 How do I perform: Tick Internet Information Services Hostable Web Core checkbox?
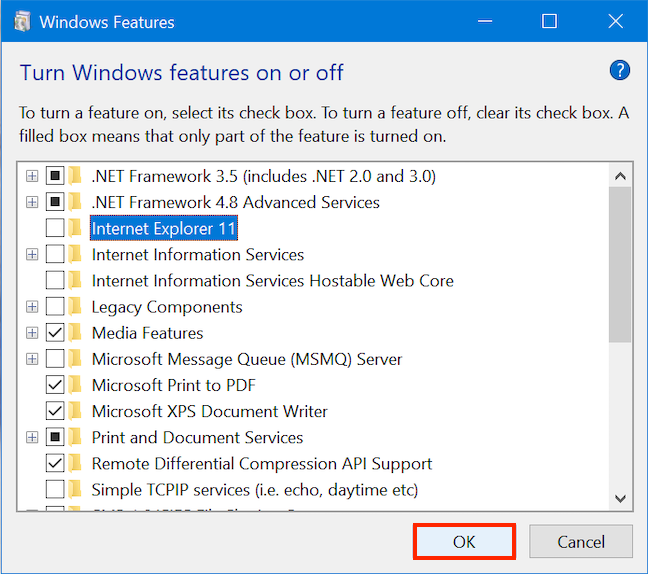(55, 280)
